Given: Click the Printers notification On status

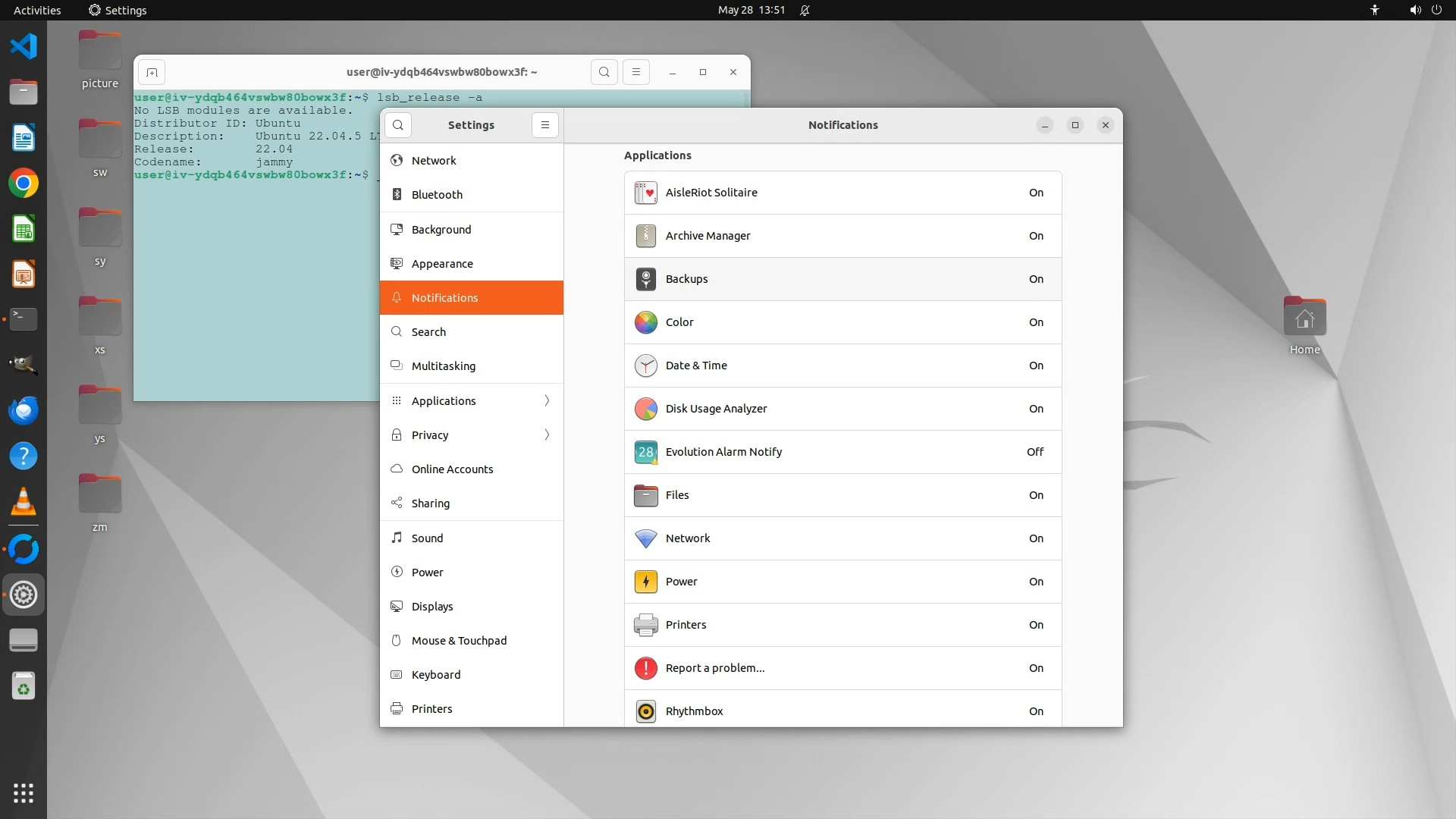Looking at the screenshot, I should coord(1035,625).
